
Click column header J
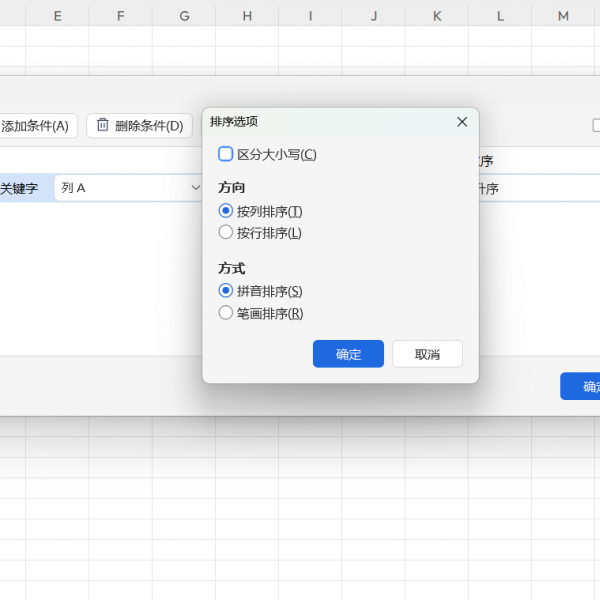point(373,15)
